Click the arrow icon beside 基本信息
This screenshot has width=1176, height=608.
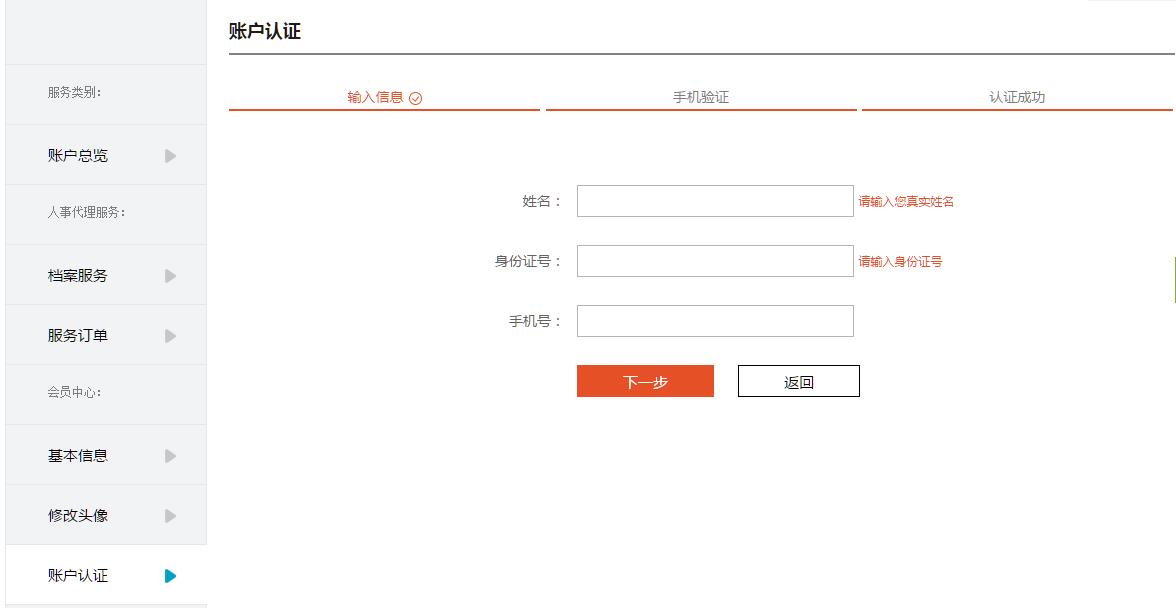point(170,456)
